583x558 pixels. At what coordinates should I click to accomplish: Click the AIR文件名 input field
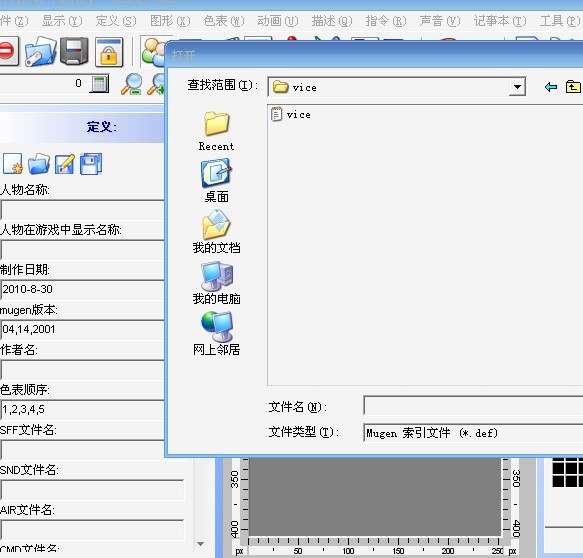tap(92, 529)
